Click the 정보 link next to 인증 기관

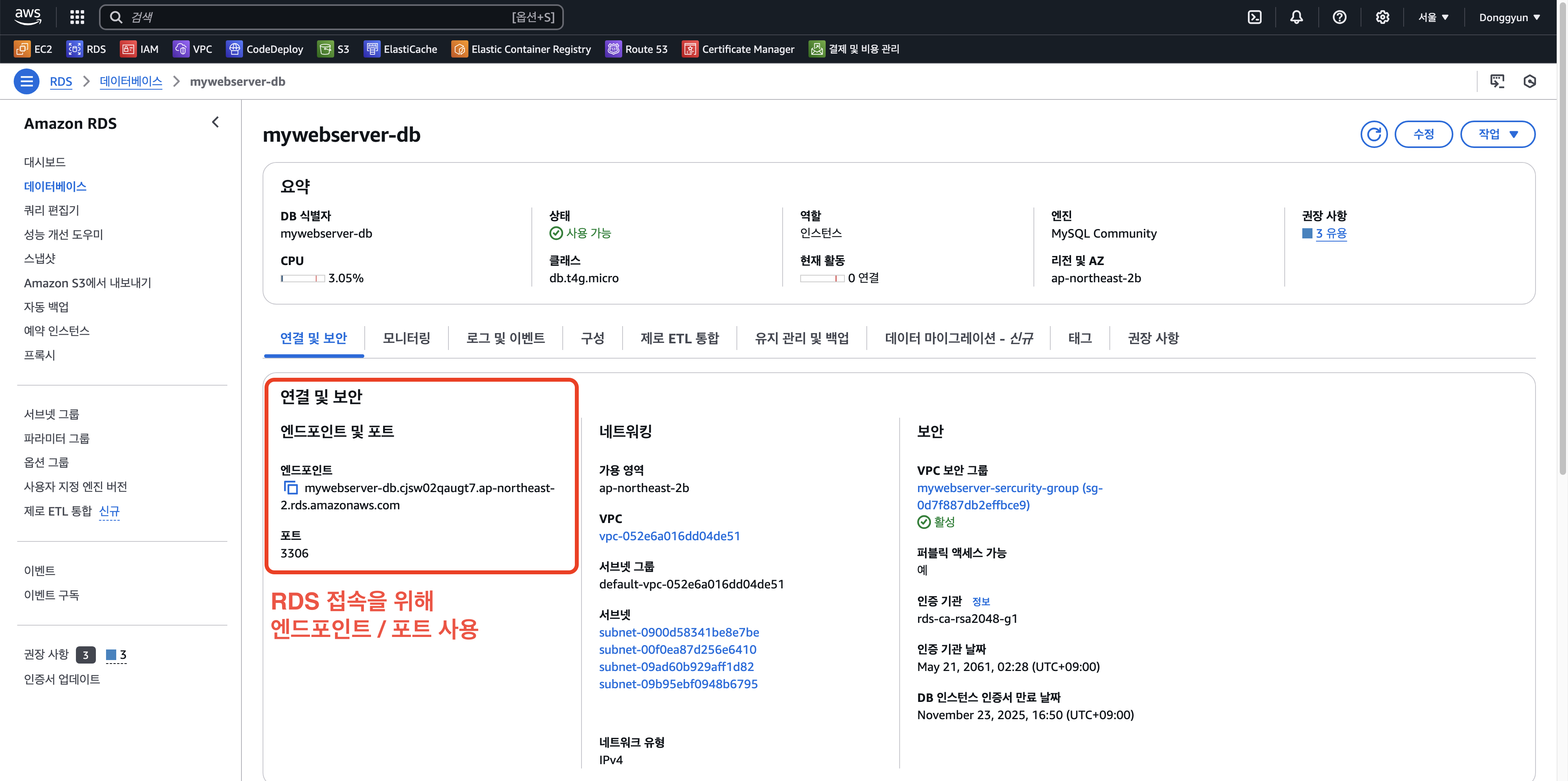coord(981,601)
